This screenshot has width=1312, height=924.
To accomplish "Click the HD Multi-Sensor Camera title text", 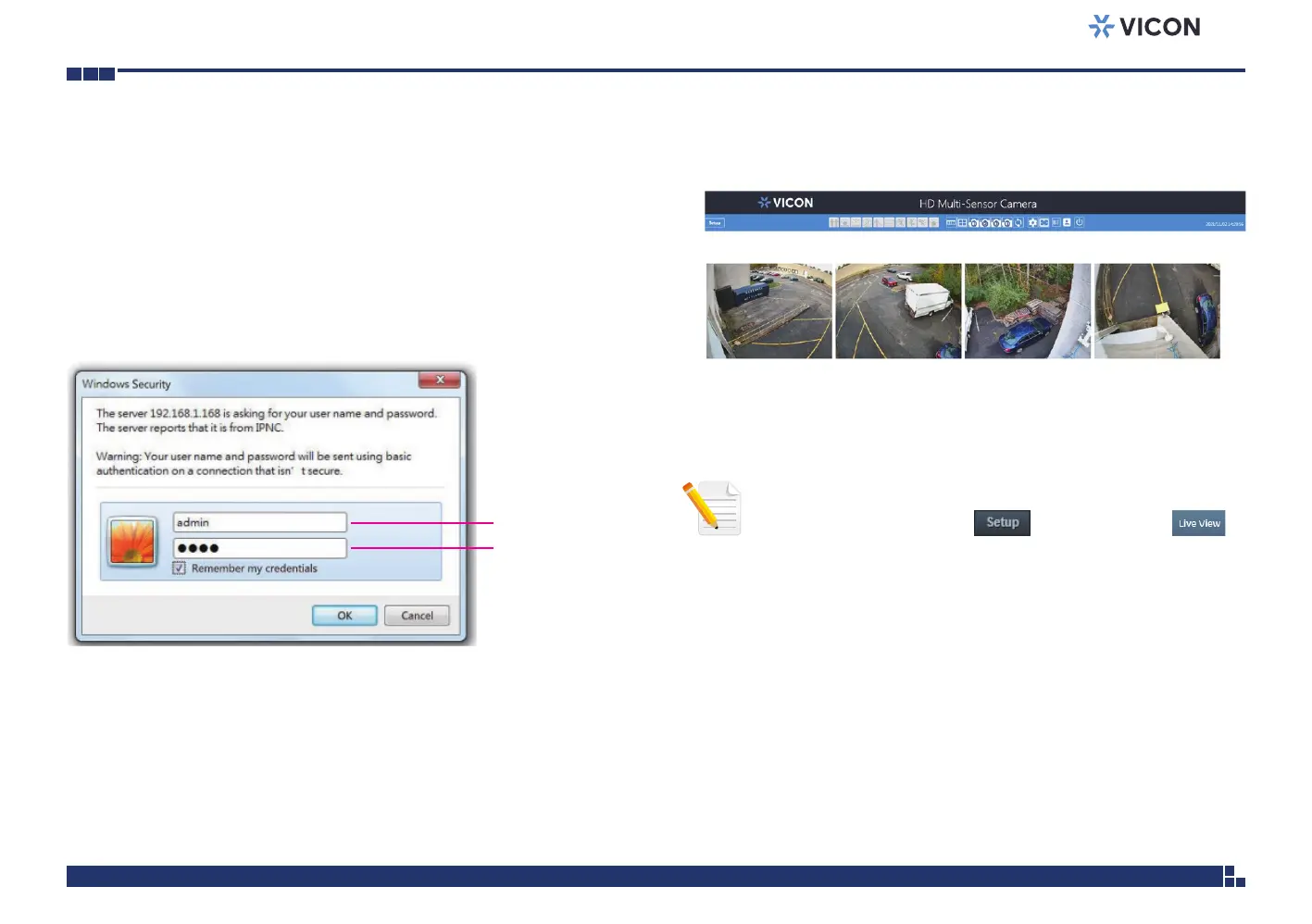I will click(978, 204).
